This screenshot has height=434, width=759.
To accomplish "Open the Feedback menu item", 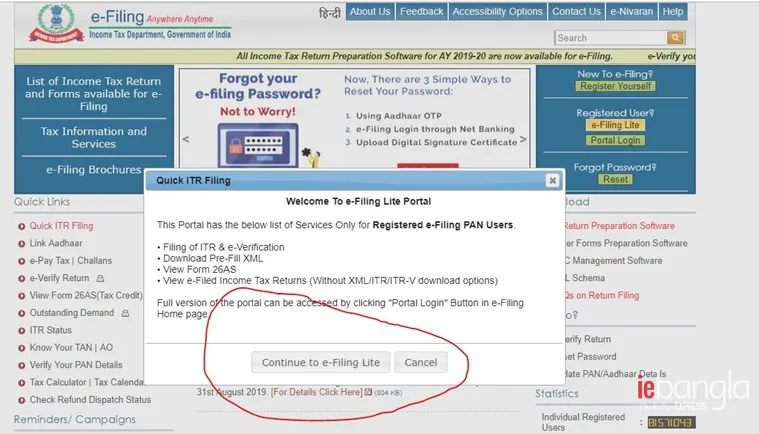I will [421, 12].
